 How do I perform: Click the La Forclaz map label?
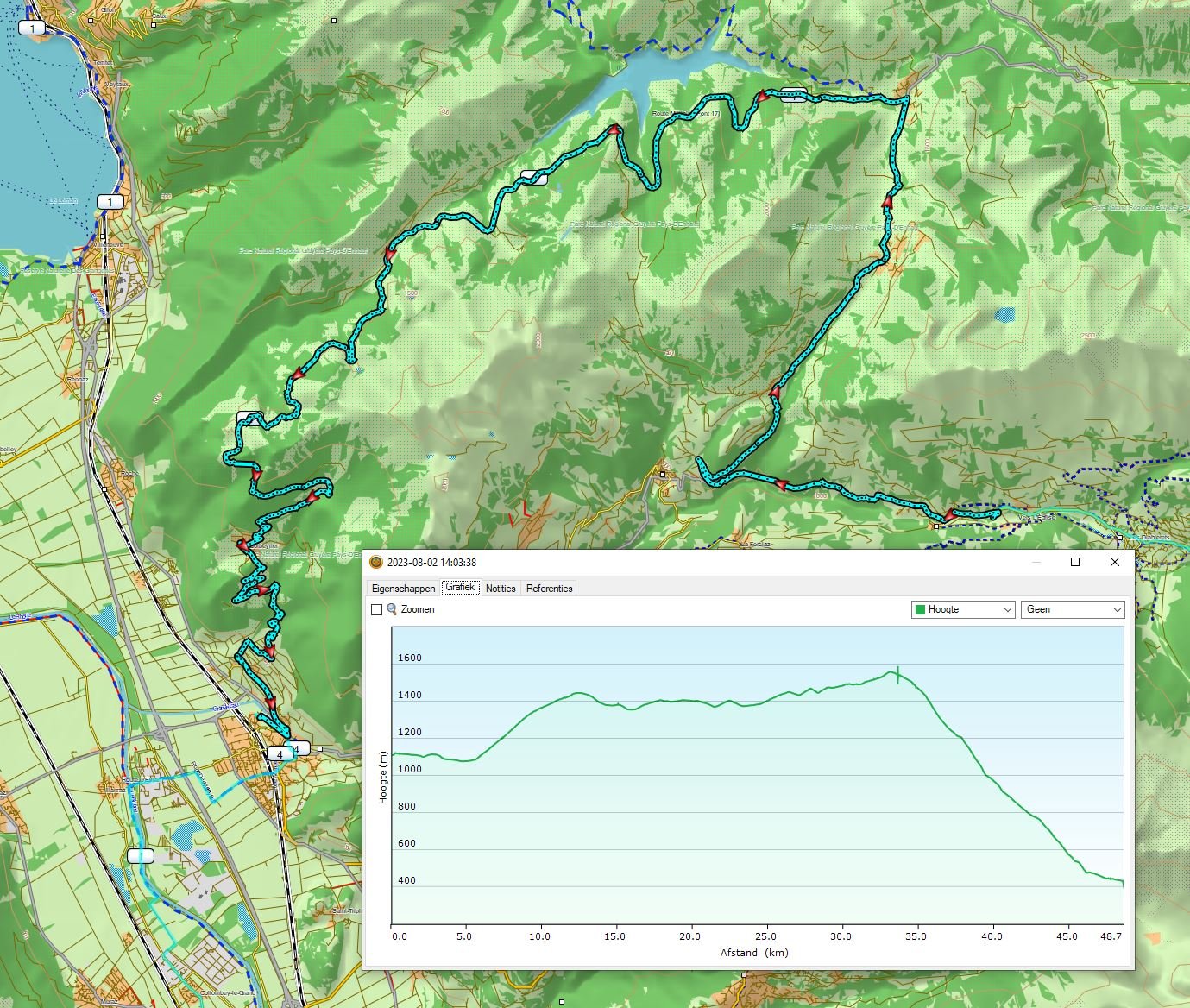point(754,544)
